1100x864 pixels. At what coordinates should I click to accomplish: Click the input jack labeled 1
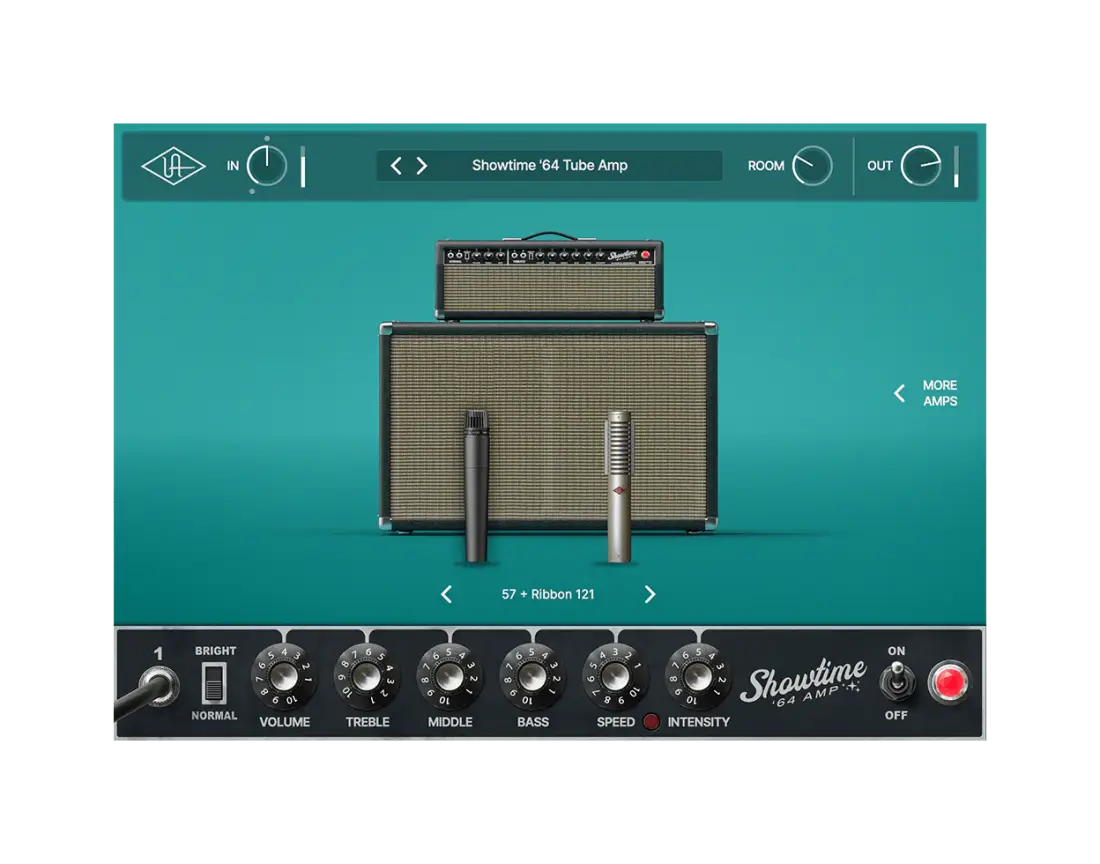tap(158, 684)
